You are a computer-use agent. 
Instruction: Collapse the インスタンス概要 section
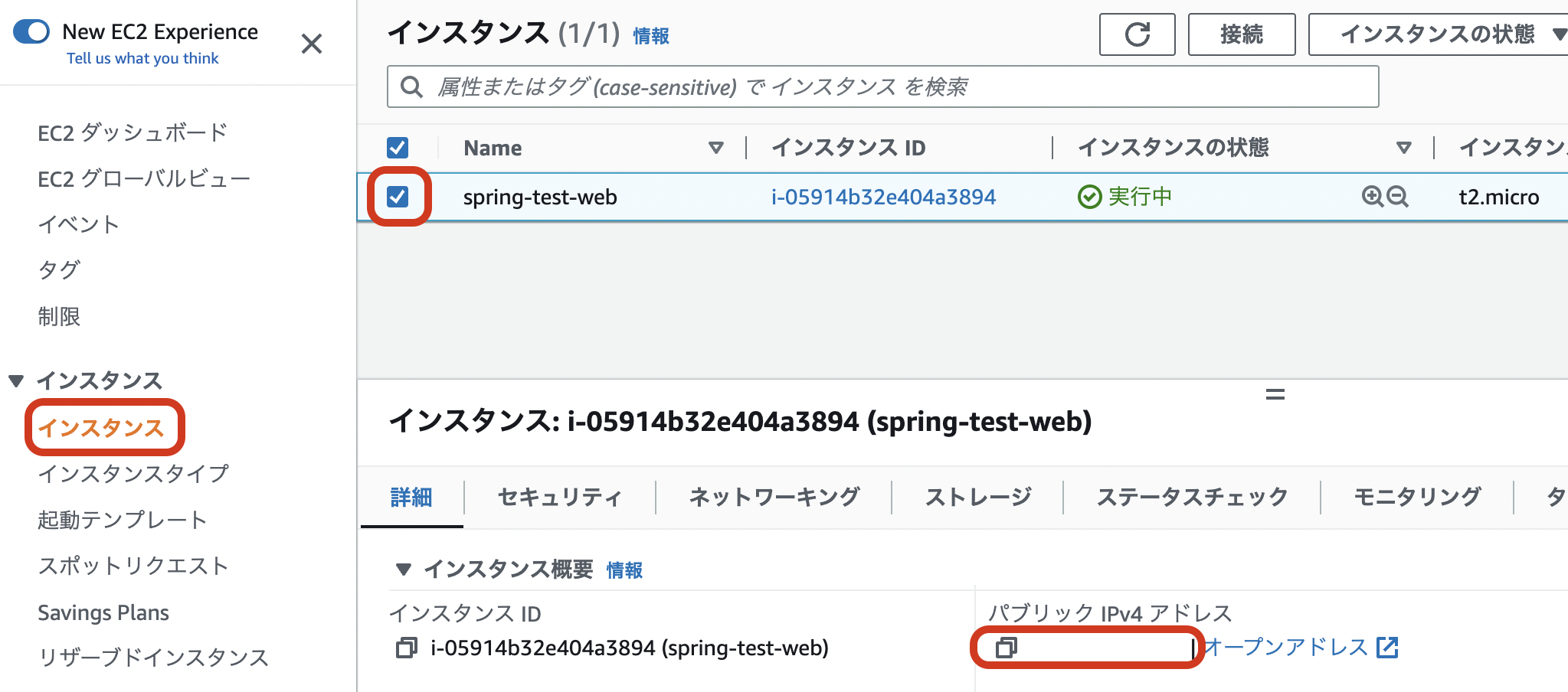point(404,570)
